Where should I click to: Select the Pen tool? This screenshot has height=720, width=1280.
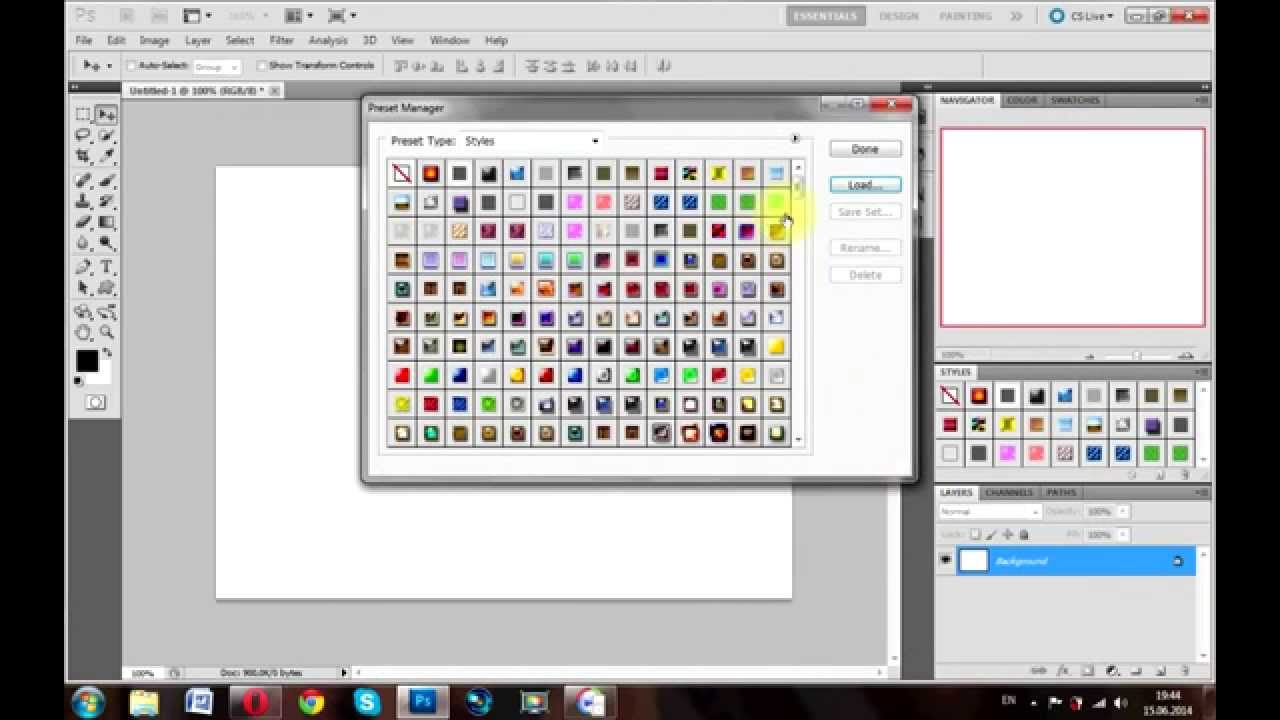point(83,267)
